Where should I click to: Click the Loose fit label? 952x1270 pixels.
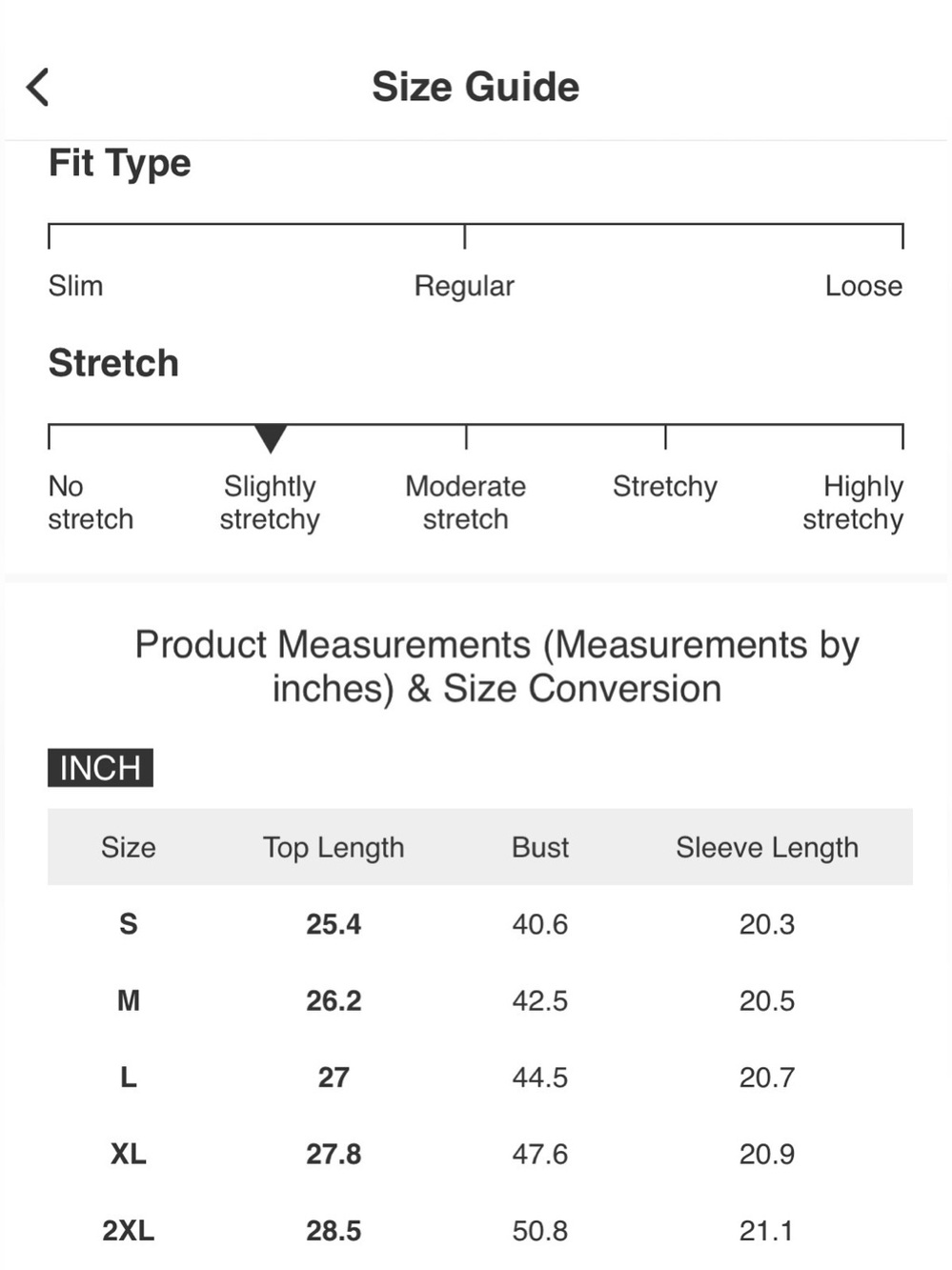pyautogui.click(x=863, y=286)
